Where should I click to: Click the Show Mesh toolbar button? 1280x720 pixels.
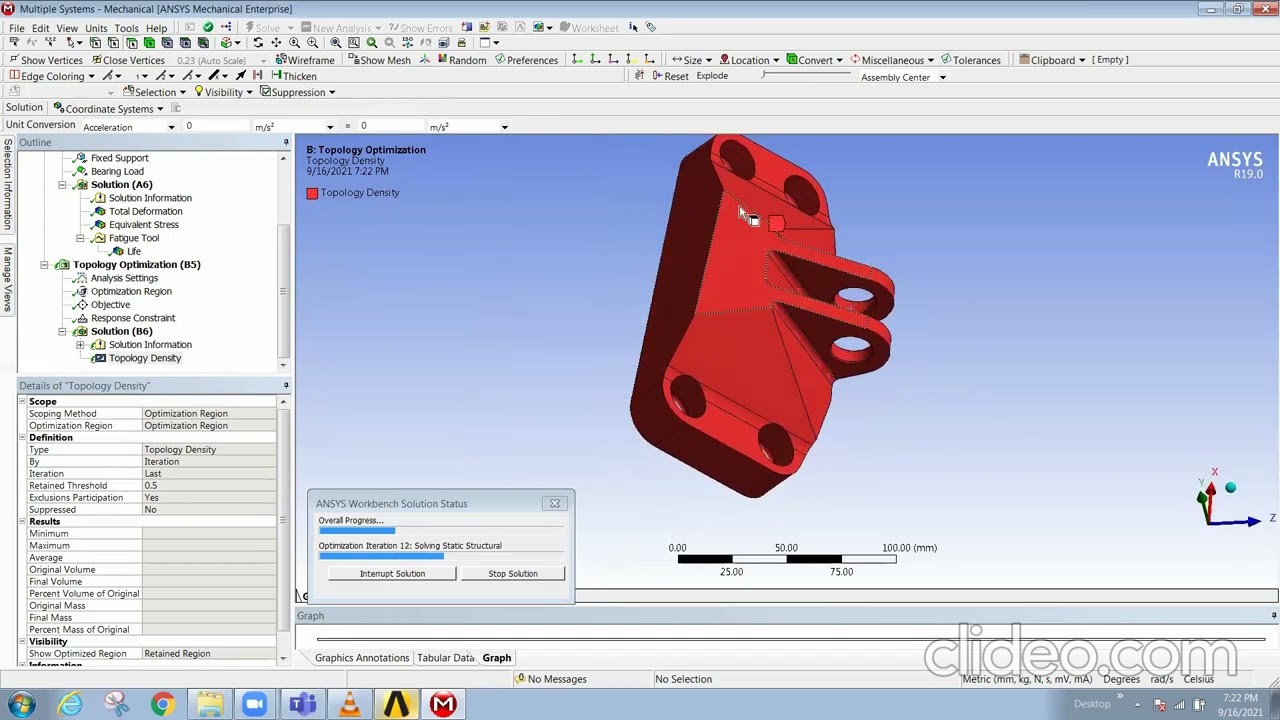378,60
